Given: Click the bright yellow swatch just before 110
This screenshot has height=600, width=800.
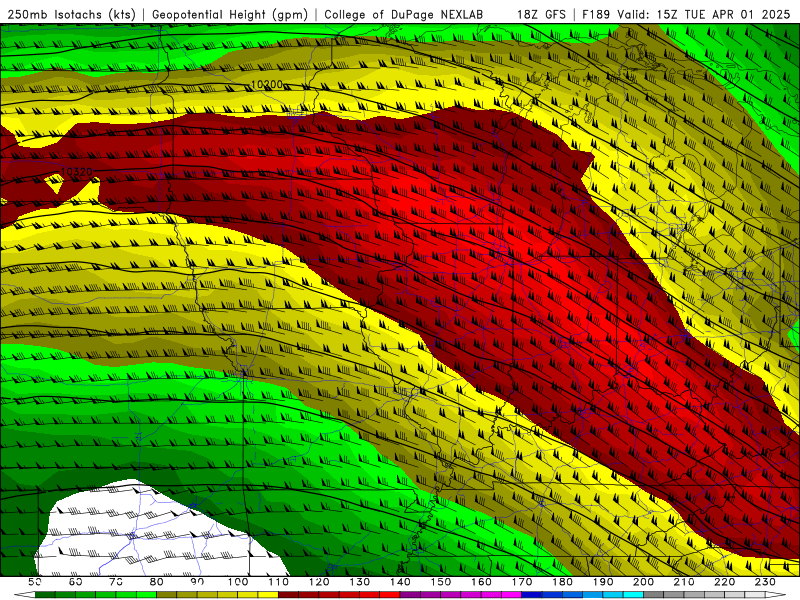Looking at the screenshot, I should click(x=268, y=595).
